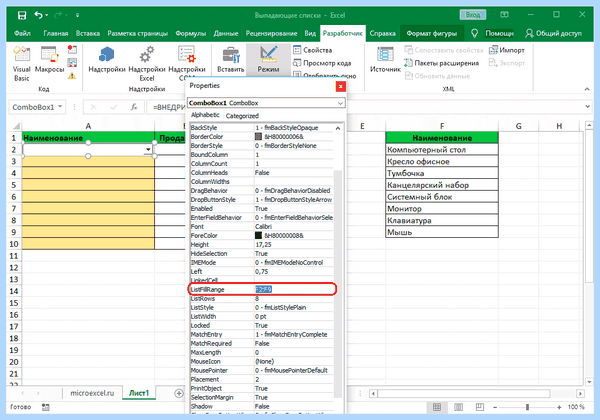
Task: Select the LinkedCell property row
Action: tap(262, 280)
